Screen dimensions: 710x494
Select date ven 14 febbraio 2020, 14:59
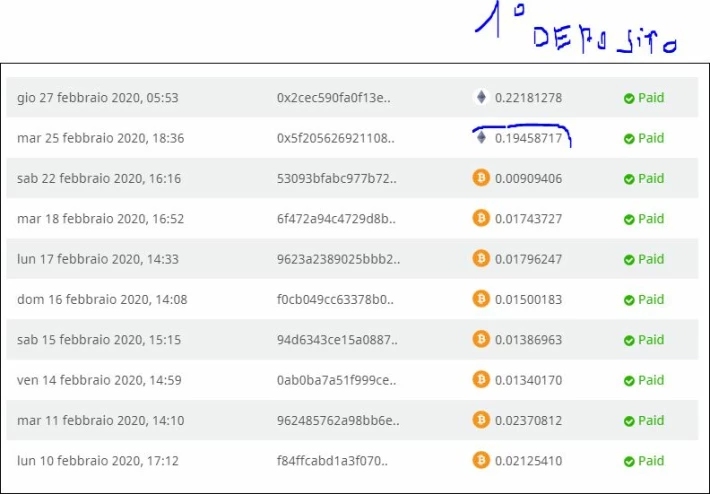[x=99, y=380]
